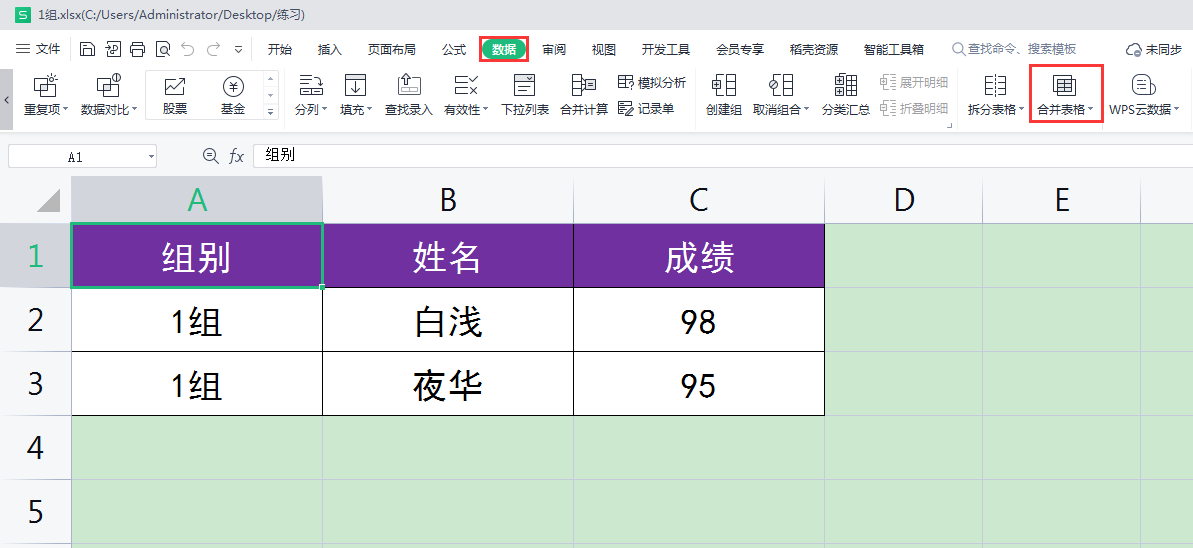This screenshot has width=1193, height=548.
Task: Select the 股票 (Stocks) data type
Action: pos(175,96)
